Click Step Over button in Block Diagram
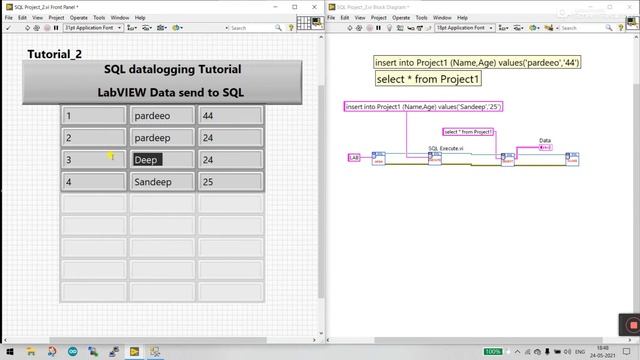The width and height of the screenshot is (640, 360). (x=420, y=28)
